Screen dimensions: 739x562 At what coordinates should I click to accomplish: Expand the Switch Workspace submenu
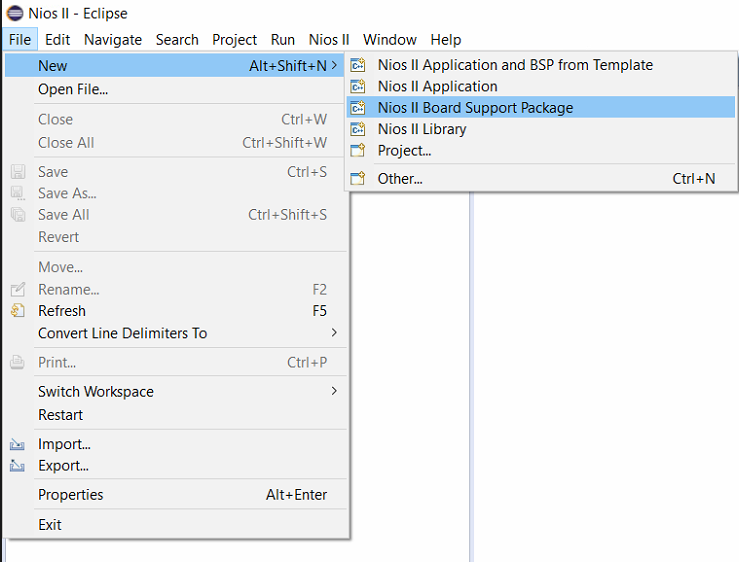click(x=334, y=392)
